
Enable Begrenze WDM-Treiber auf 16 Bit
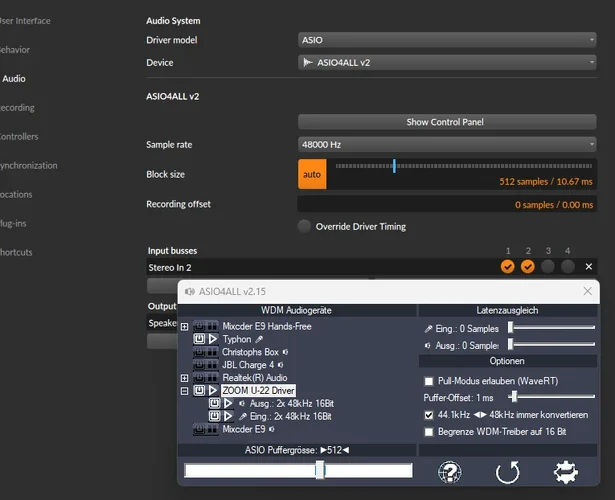429,431
